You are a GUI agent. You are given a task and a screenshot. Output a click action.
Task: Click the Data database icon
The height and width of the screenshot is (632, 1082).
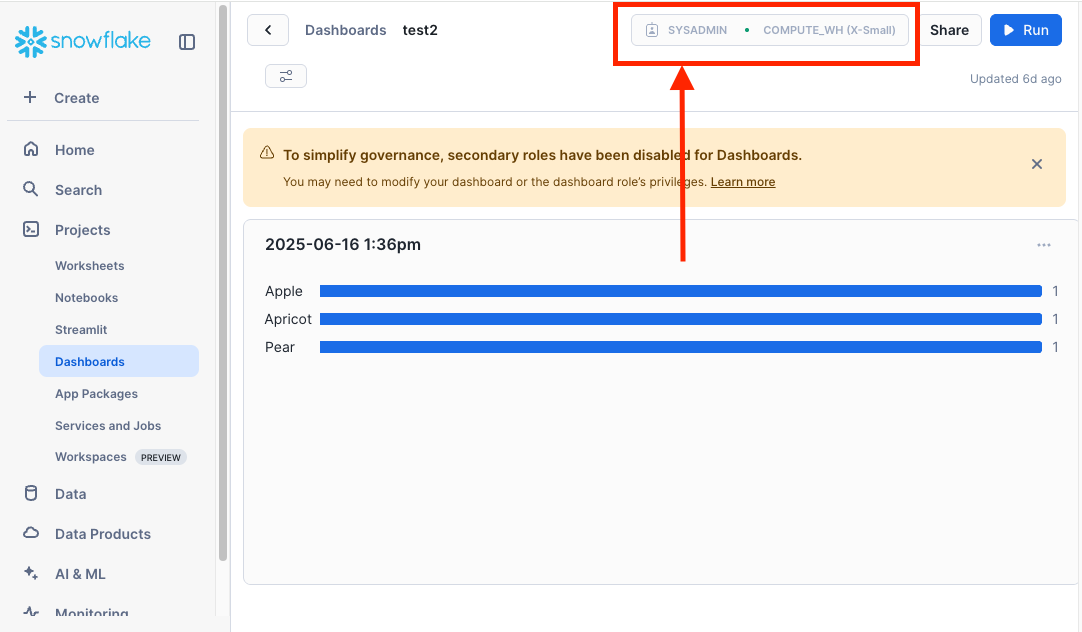click(31, 493)
